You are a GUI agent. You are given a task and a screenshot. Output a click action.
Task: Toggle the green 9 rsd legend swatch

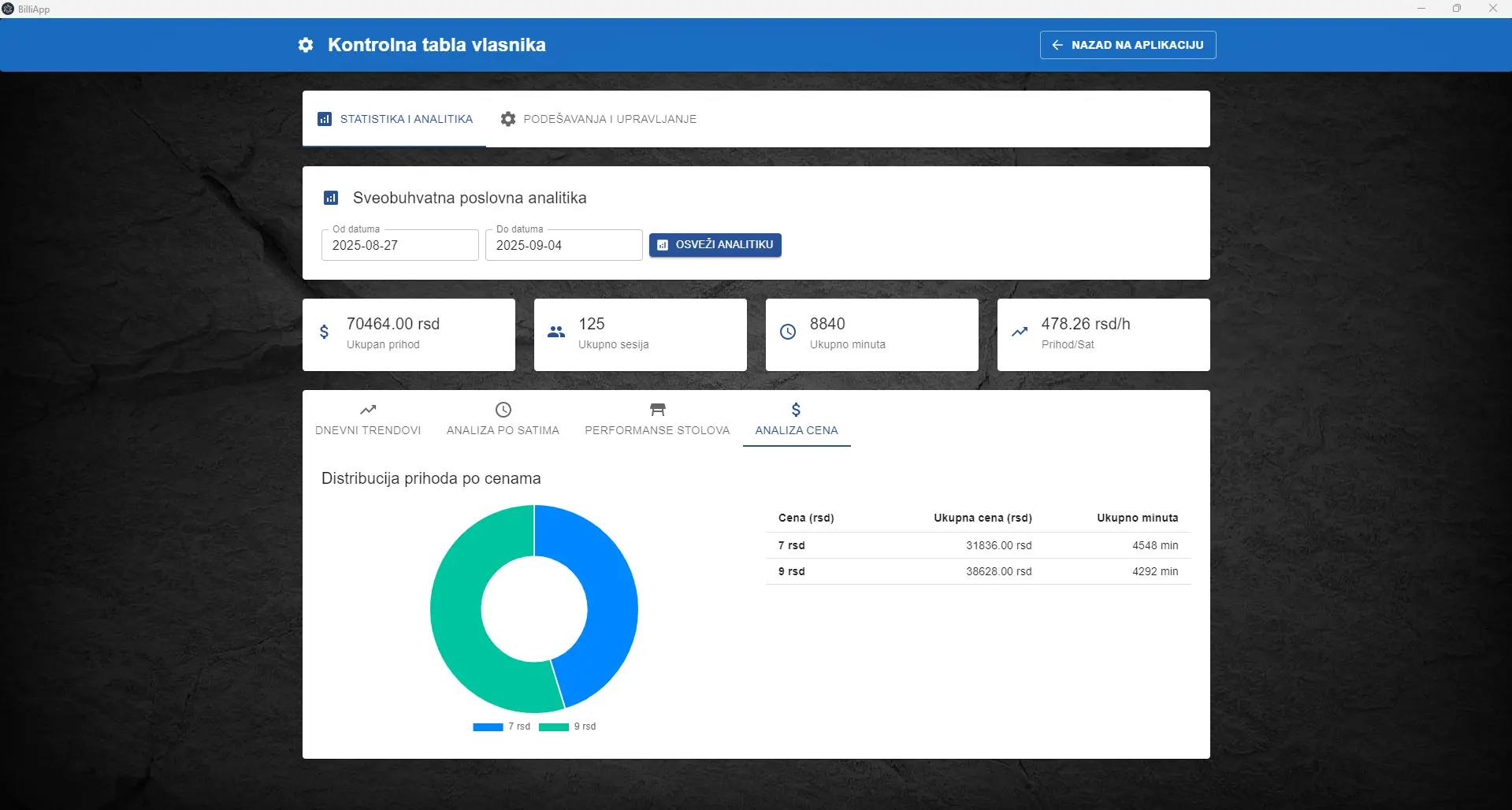(554, 727)
